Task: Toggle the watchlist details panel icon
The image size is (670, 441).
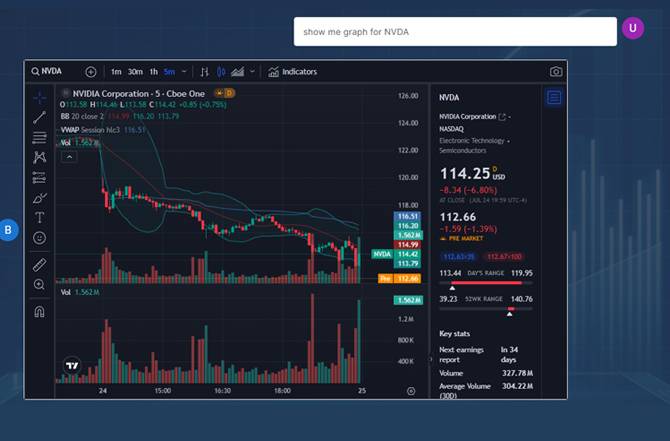Action: [554, 97]
